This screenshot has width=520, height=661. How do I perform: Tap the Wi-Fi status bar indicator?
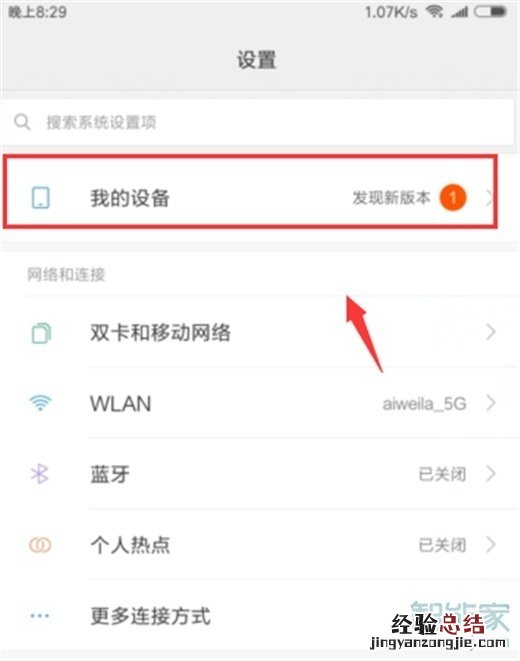[434, 11]
